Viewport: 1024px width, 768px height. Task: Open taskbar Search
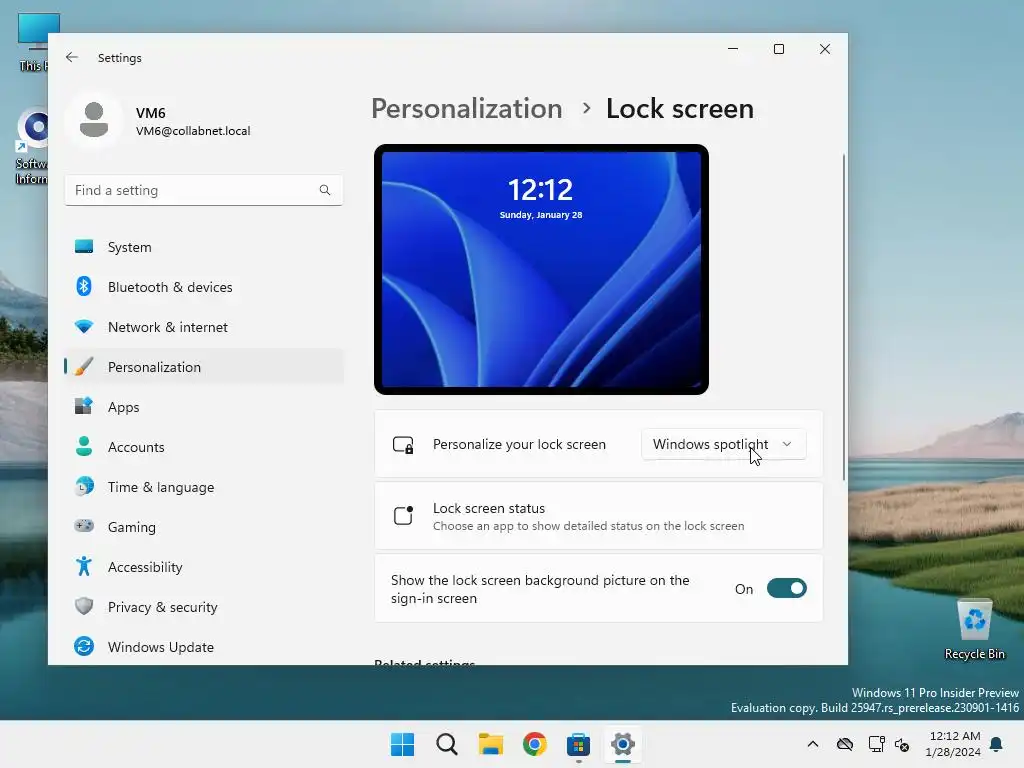point(447,744)
